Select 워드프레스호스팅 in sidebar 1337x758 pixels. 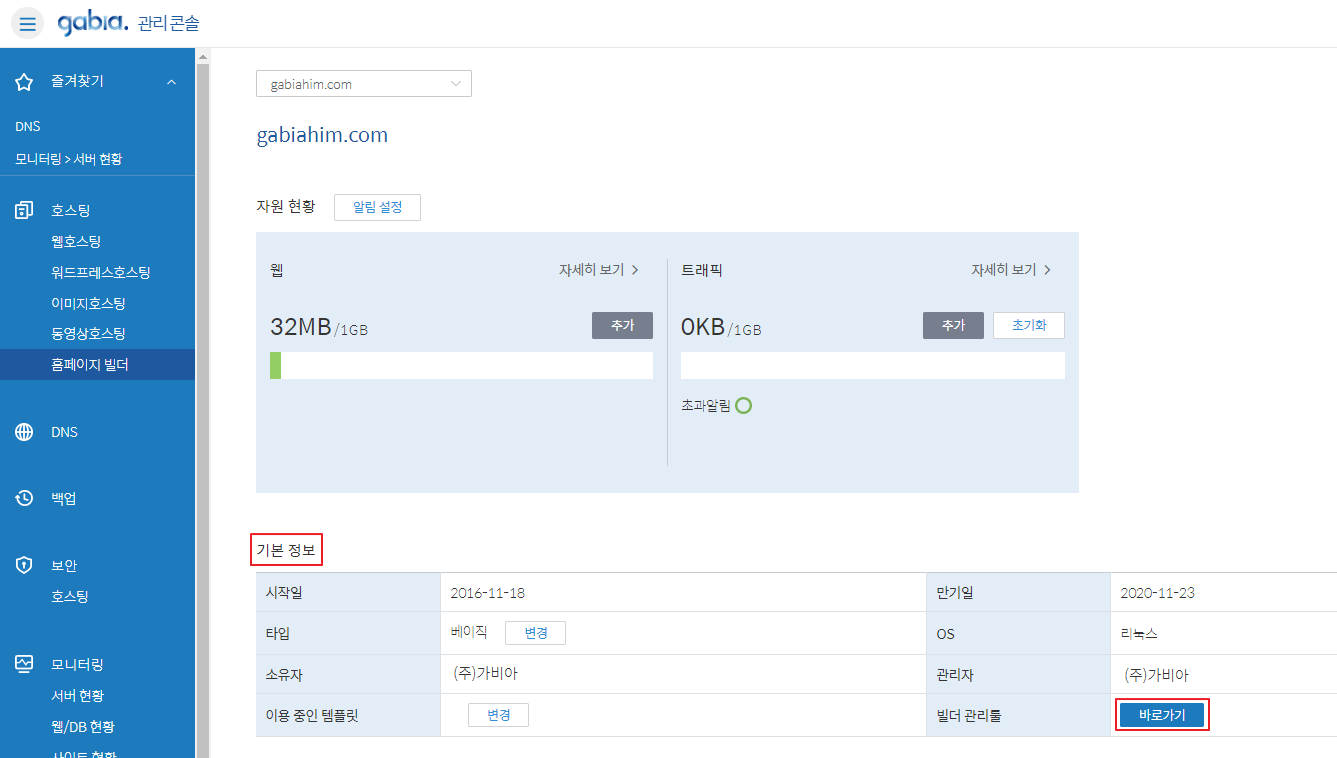coord(101,272)
